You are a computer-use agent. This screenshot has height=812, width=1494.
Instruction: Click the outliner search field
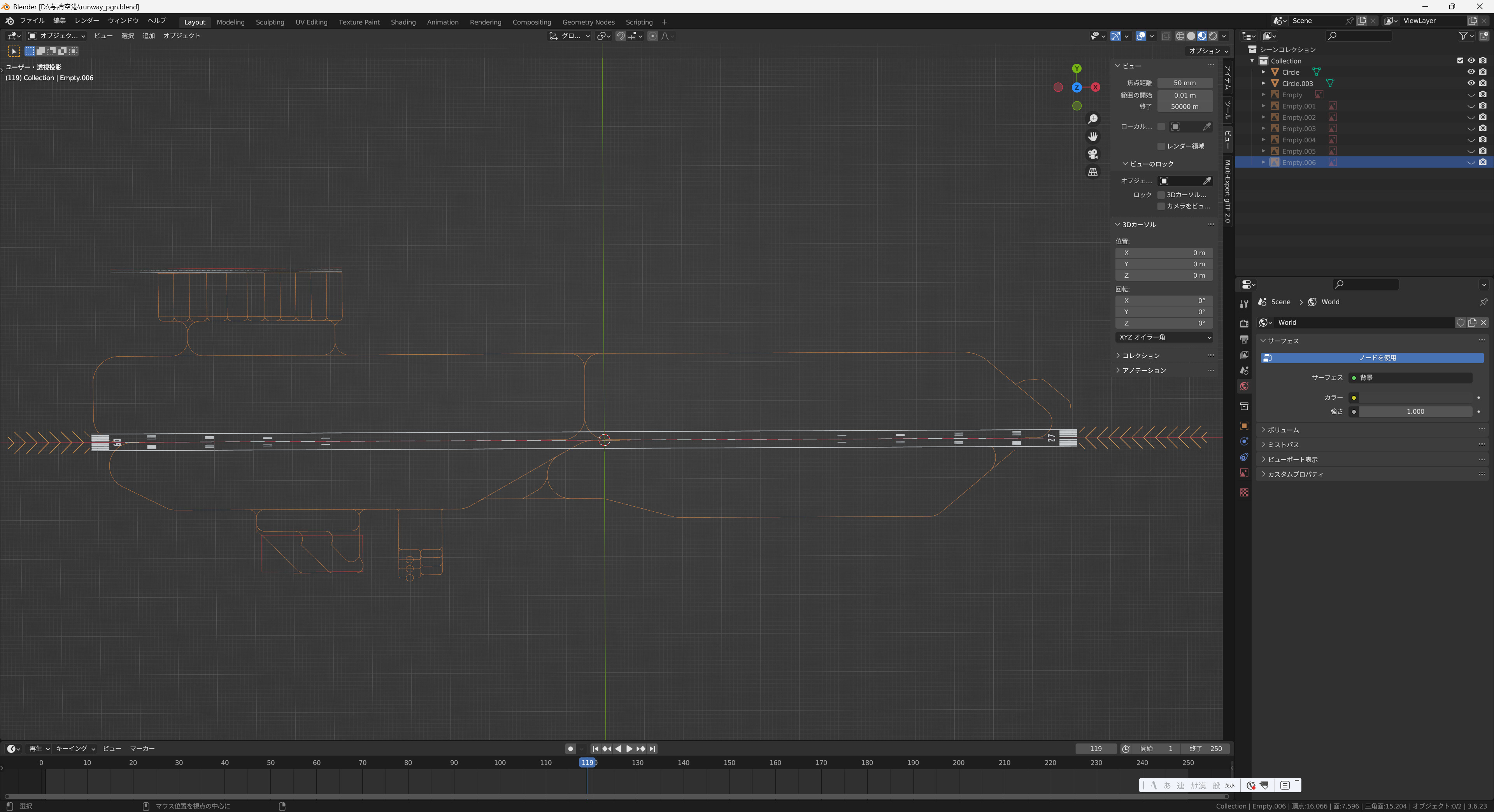point(1359,36)
